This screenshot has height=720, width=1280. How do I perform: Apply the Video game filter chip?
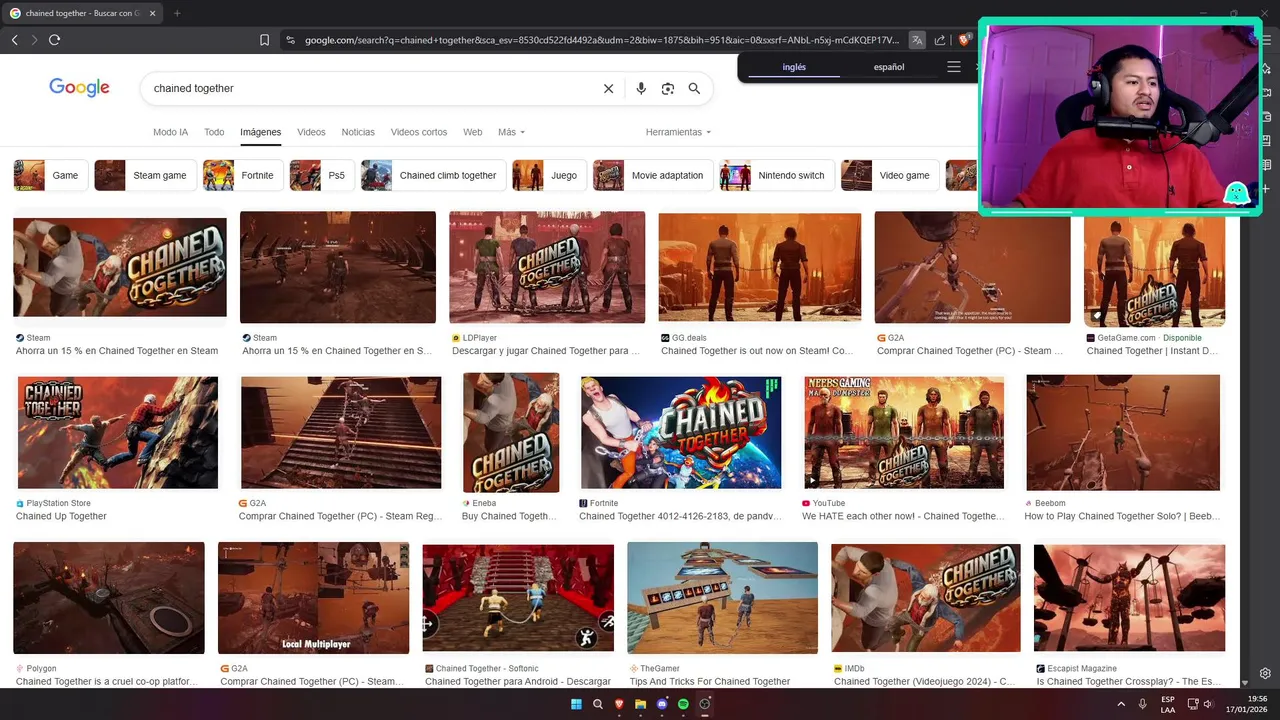[889, 175]
